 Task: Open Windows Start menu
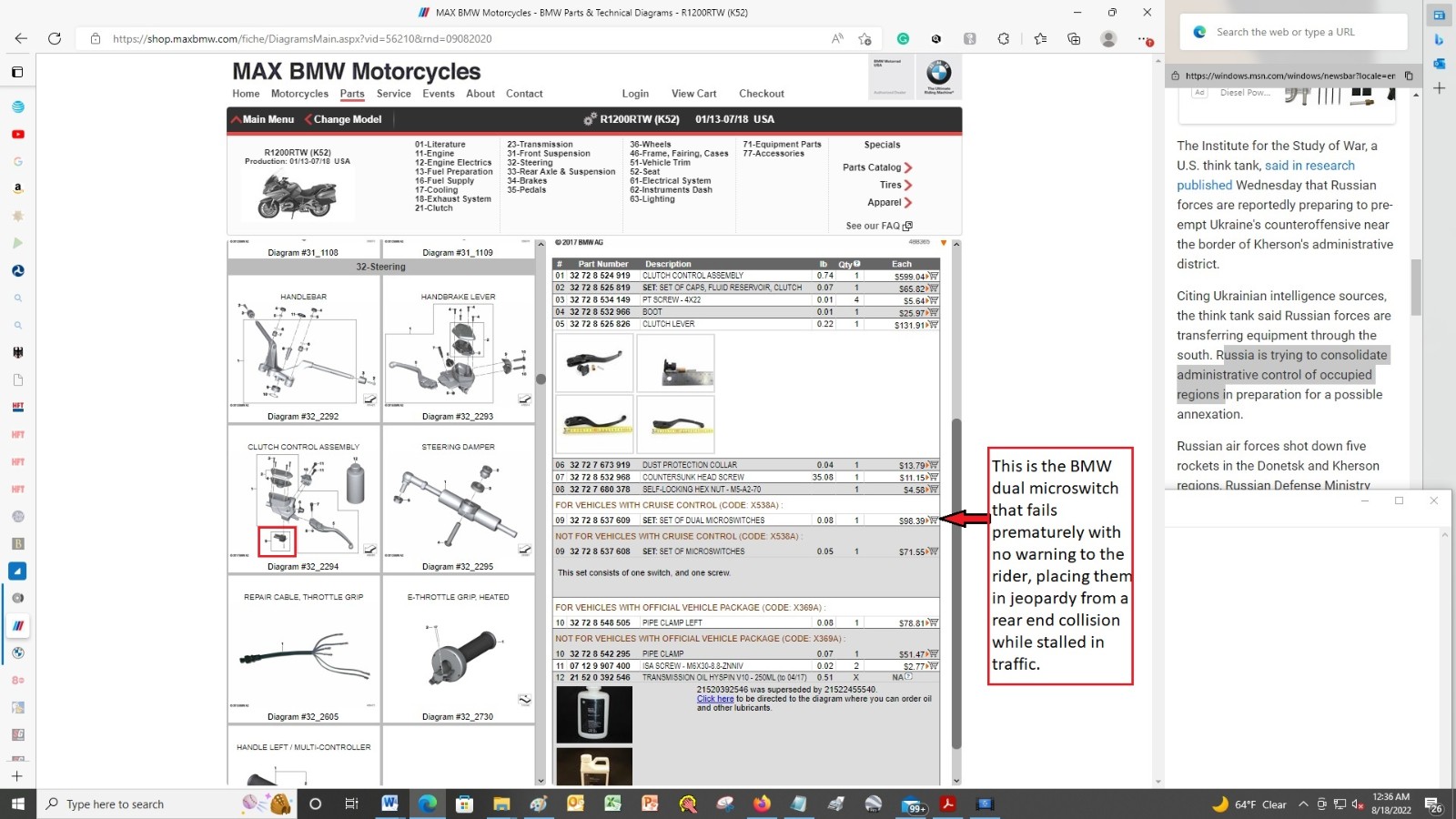[18, 804]
